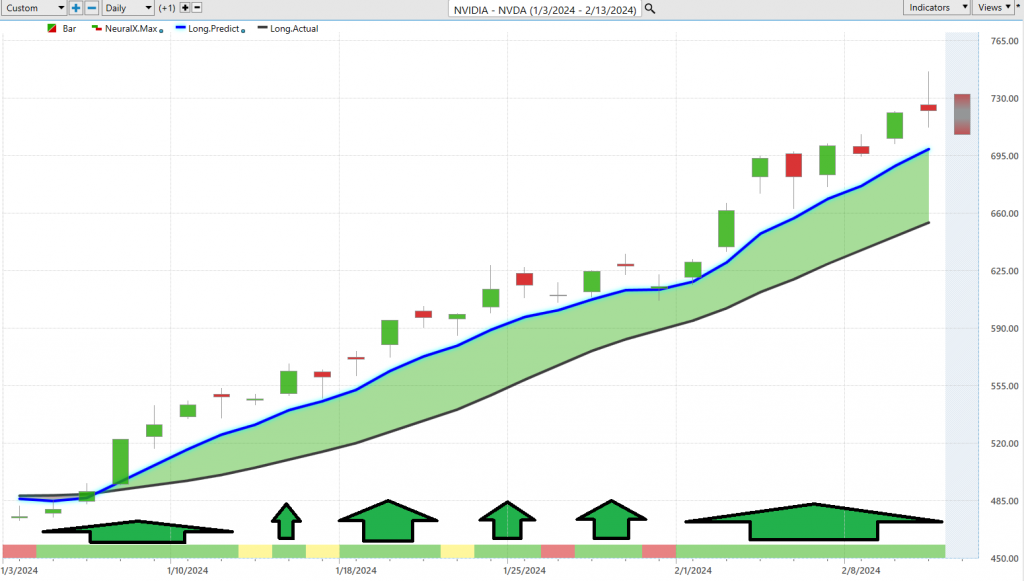Click the black plus beside (+1)
The height and width of the screenshot is (581, 1024).
click(x=185, y=8)
